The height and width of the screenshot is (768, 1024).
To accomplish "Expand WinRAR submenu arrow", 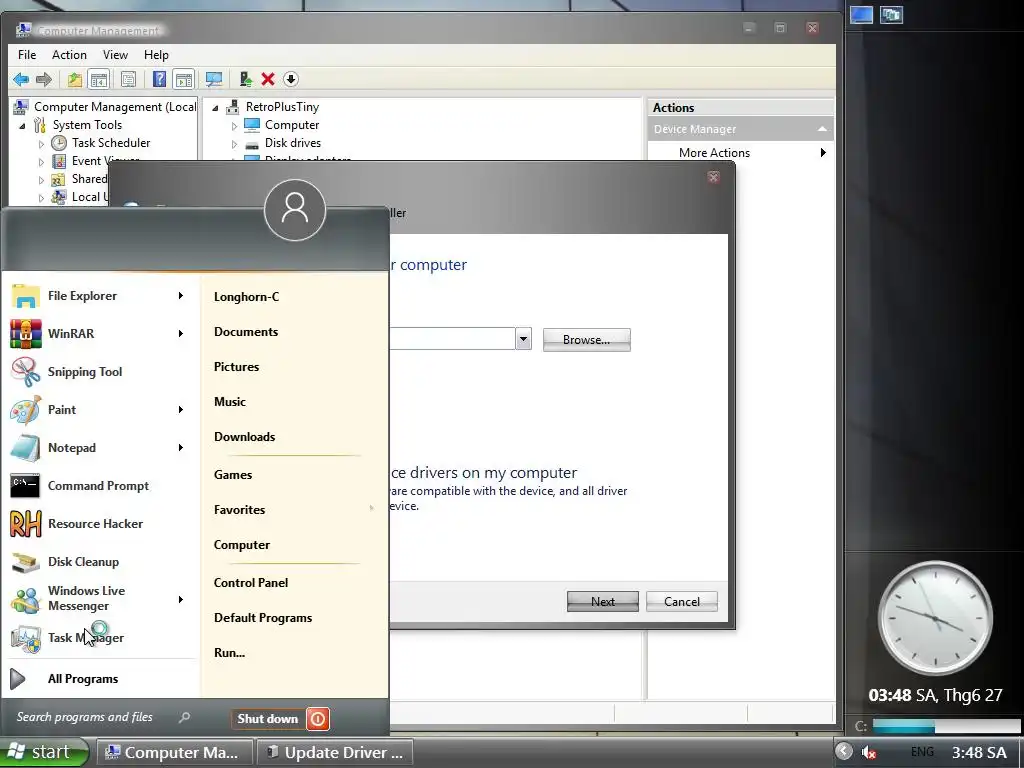I will tap(181, 334).
